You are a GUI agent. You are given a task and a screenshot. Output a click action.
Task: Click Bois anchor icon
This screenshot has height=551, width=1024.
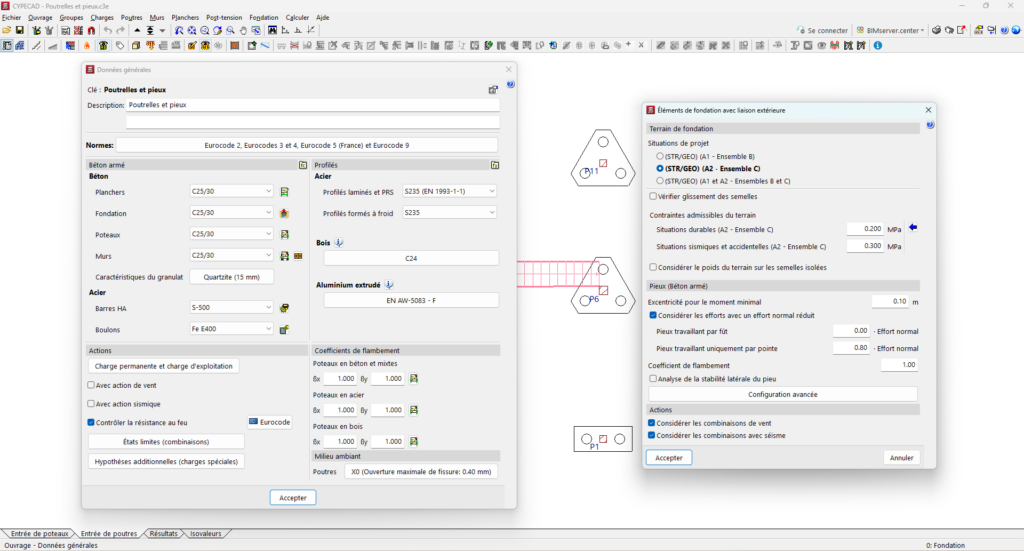(x=339, y=243)
